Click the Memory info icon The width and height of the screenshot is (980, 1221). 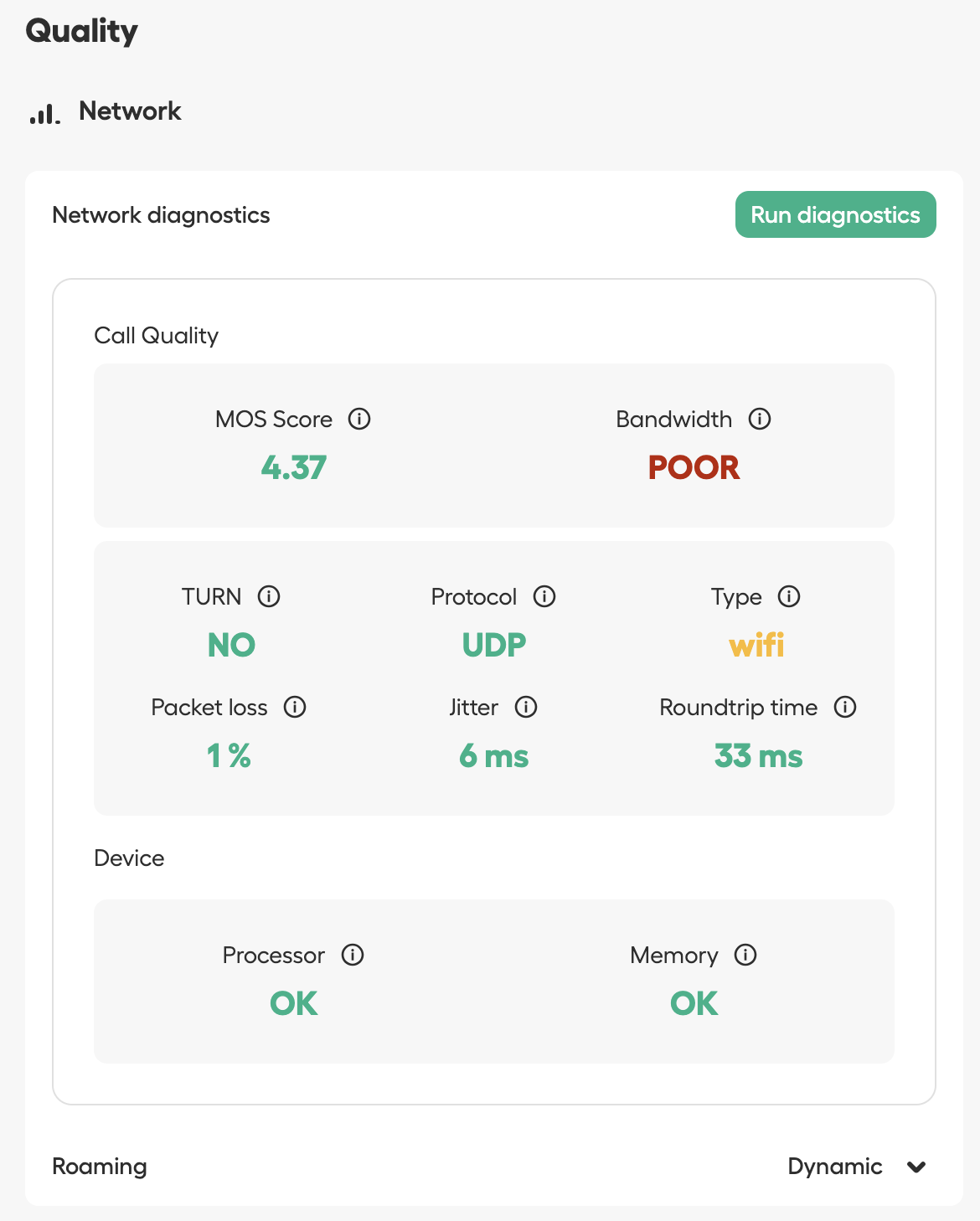coord(745,955)
